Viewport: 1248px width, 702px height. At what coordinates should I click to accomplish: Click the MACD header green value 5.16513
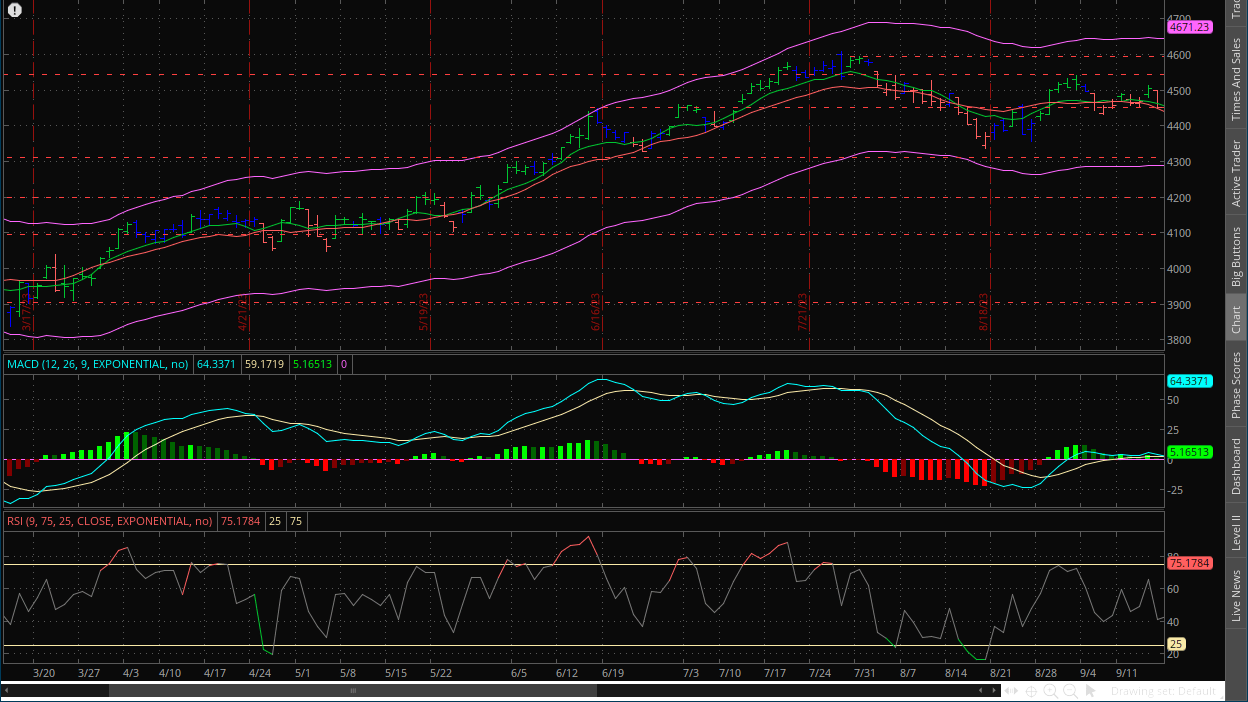pos(313,365)
